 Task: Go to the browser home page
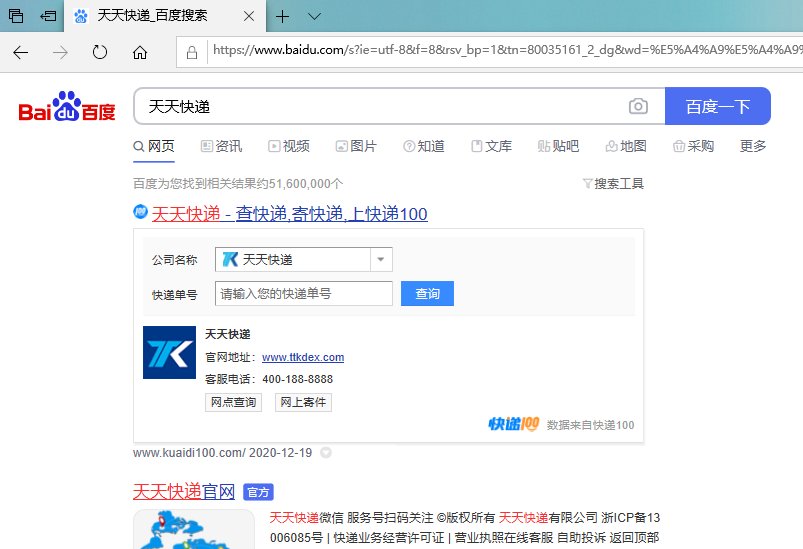[x=140, y=52]
